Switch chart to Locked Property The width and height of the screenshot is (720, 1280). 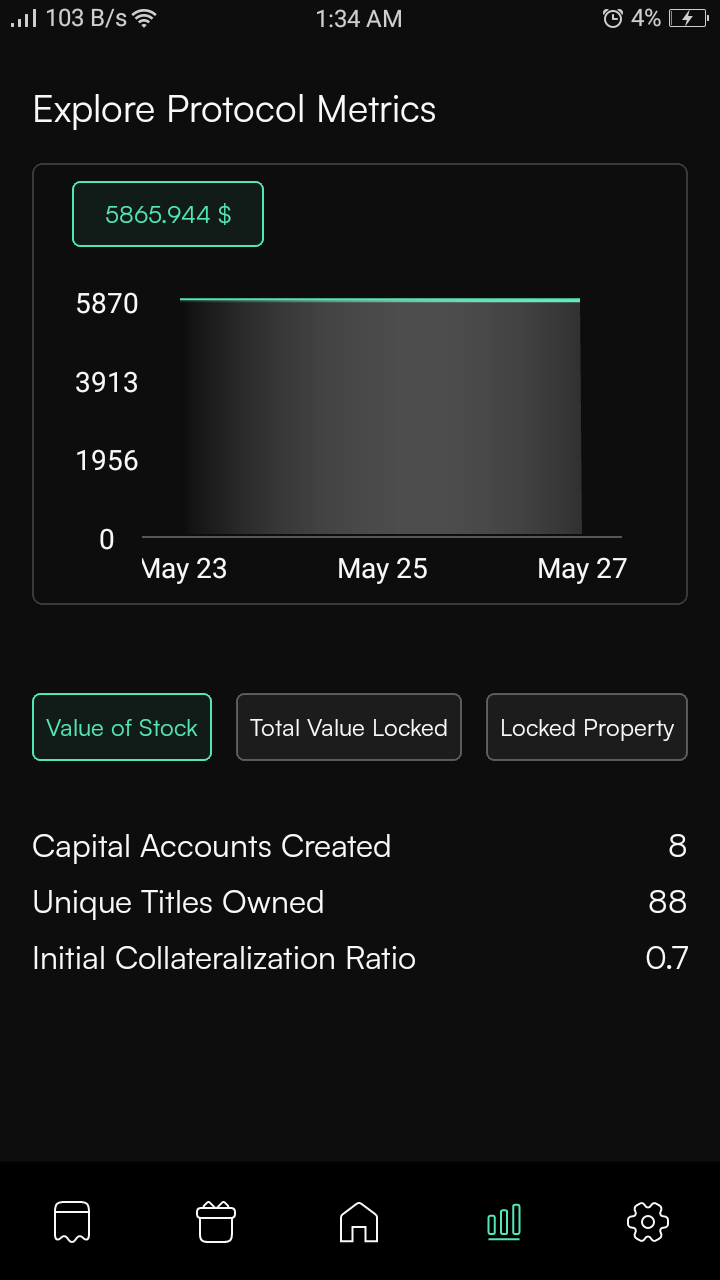tap(587, 727)
